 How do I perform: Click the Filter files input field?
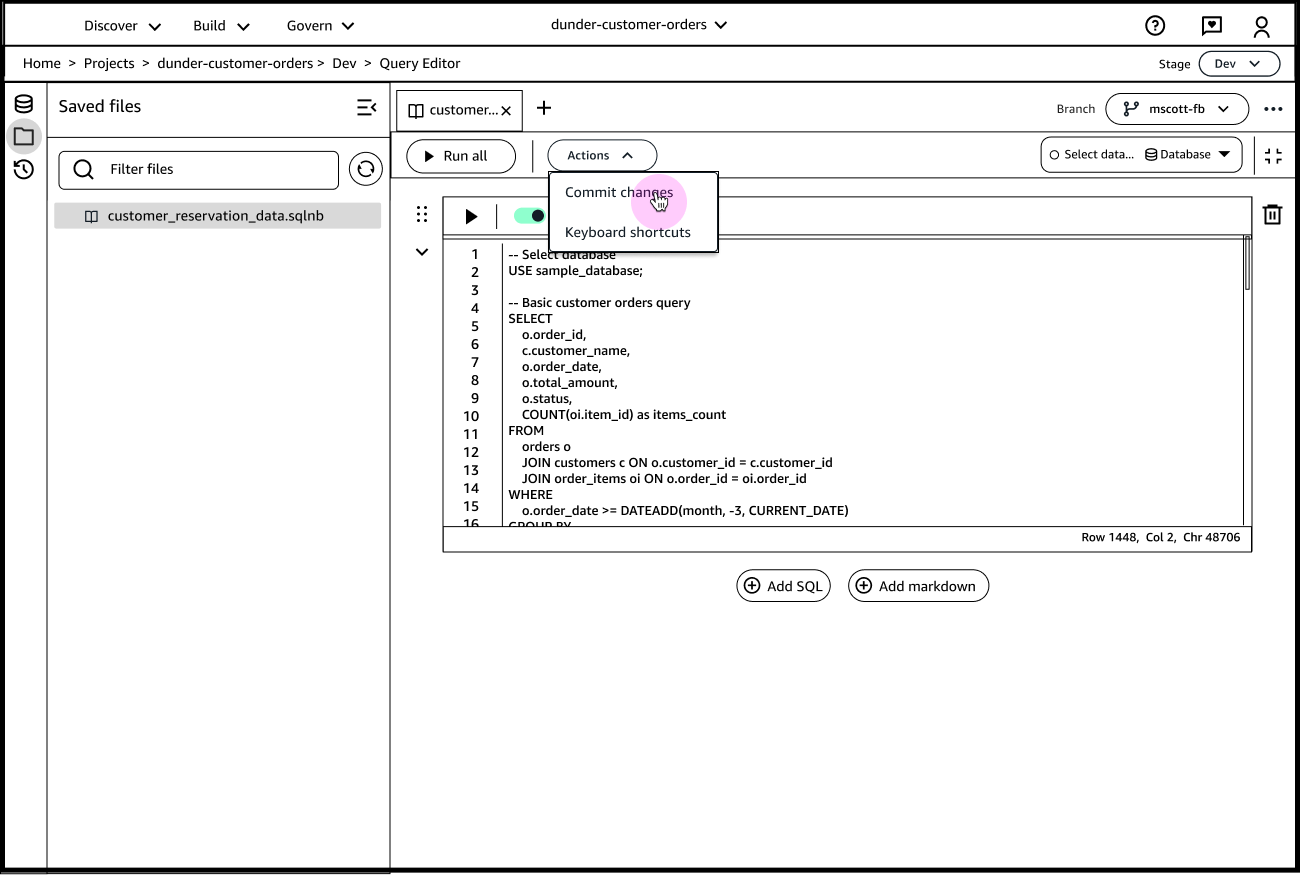(x=198, y=170)
